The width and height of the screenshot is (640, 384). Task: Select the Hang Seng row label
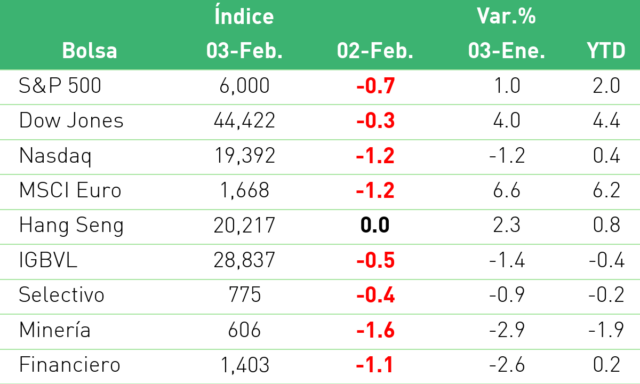tap(71, 226)
